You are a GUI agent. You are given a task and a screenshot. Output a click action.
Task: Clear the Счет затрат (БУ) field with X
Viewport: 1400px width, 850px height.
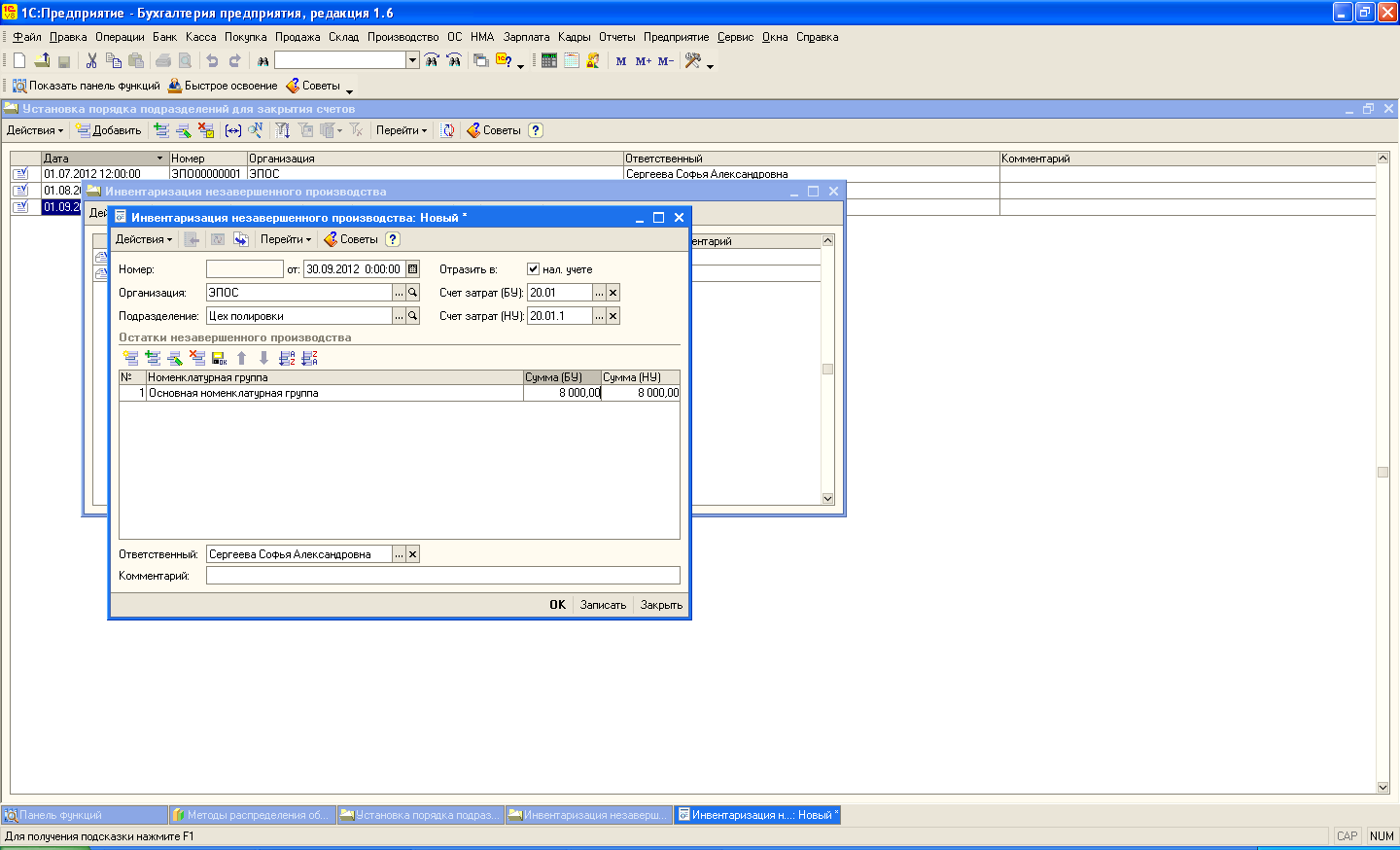[x=612, y=293]
